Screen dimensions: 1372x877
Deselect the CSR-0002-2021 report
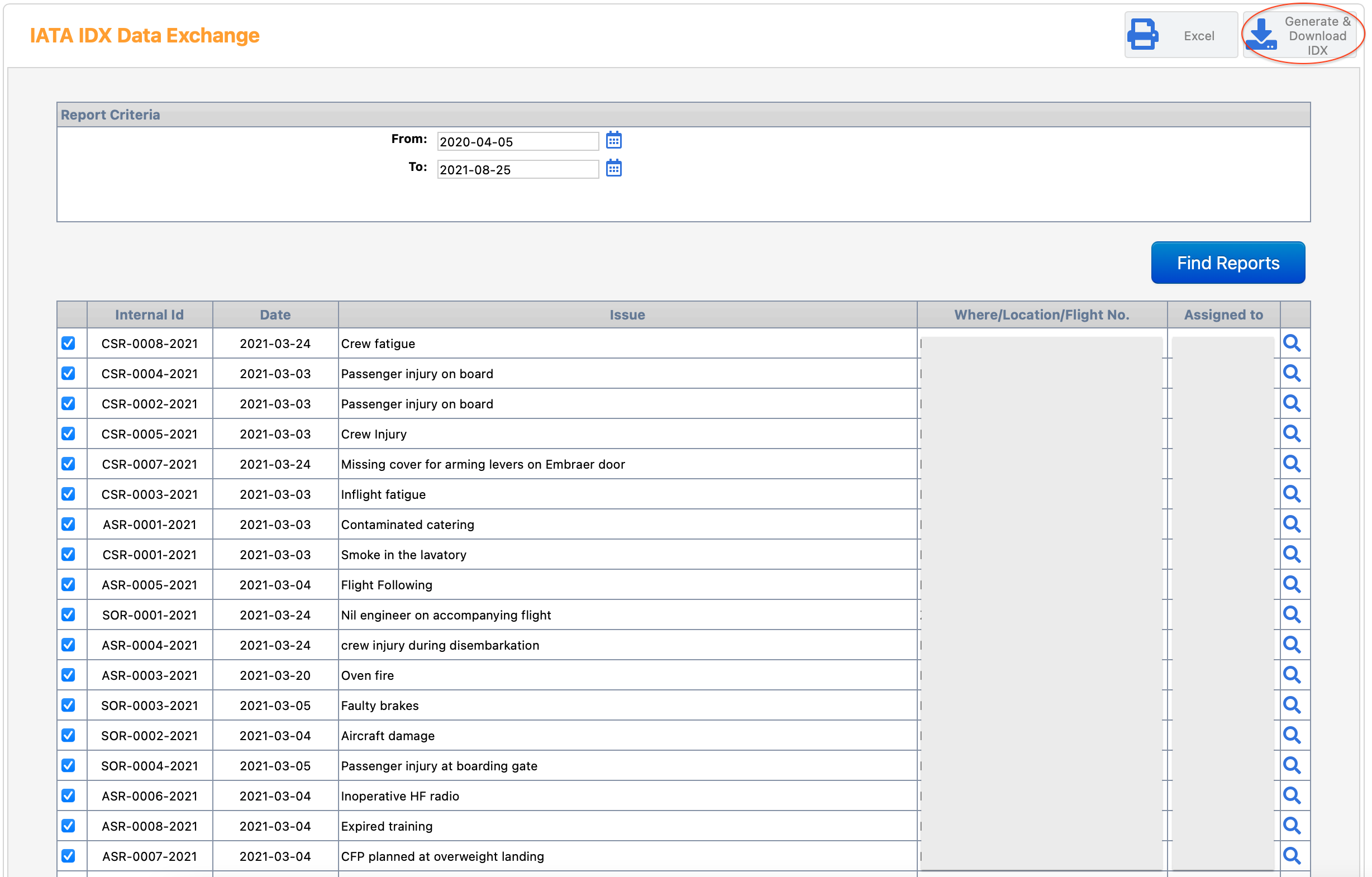coord(68,403)
